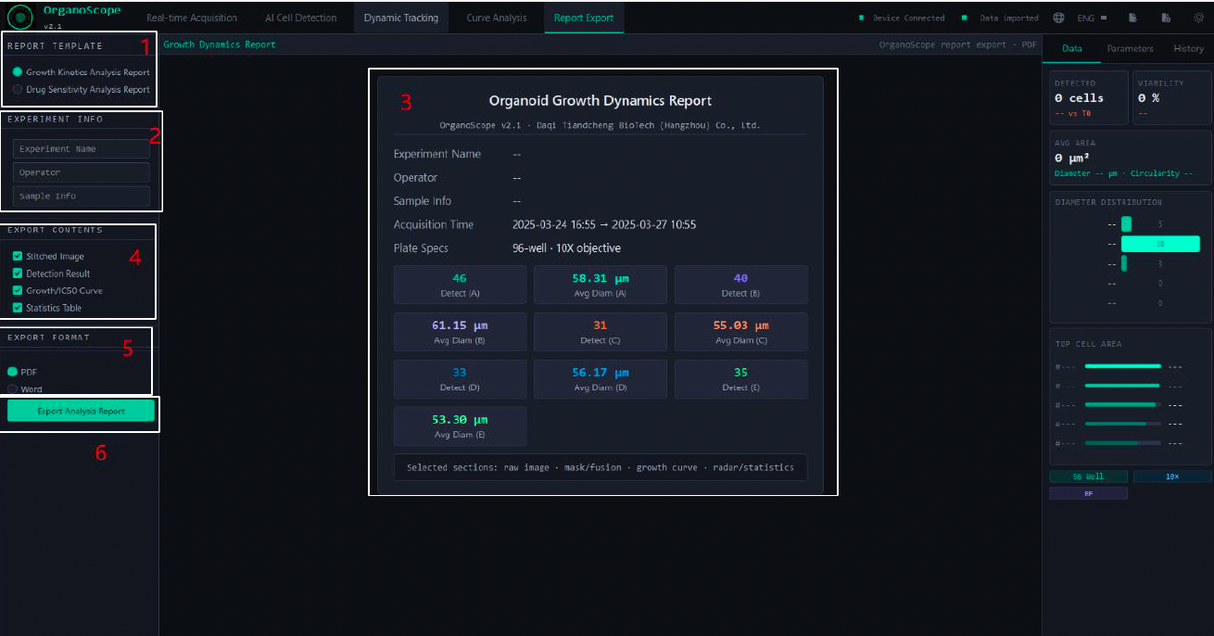Click the Organoid Growth Dynamics Report heading
This screenshot has height=636, width=1214.
[600, 100]
